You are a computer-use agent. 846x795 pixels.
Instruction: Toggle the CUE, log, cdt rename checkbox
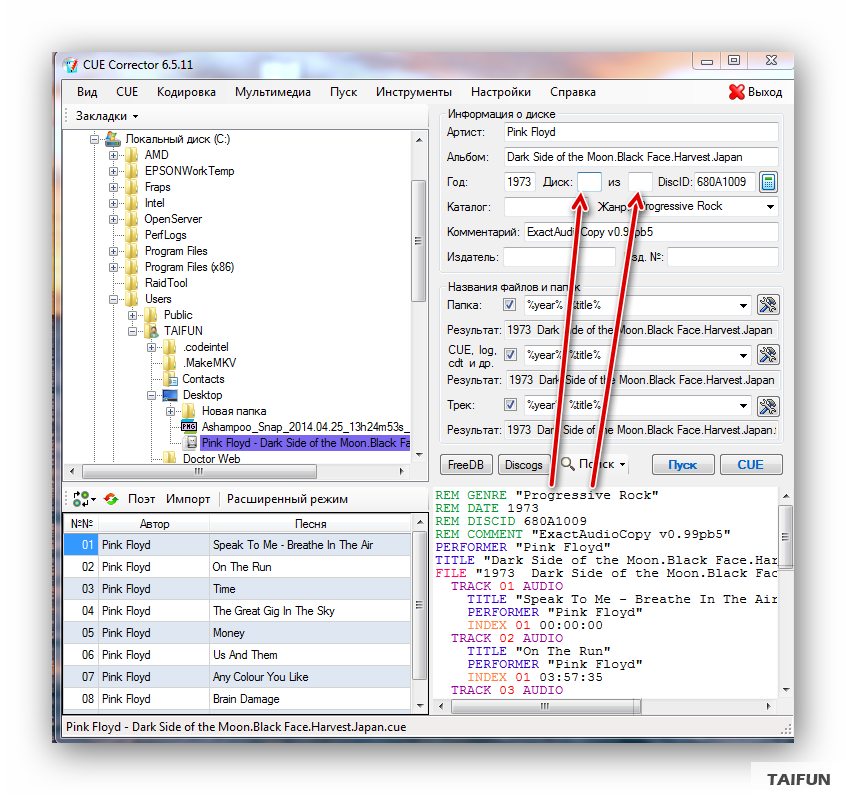coord(510,355)
